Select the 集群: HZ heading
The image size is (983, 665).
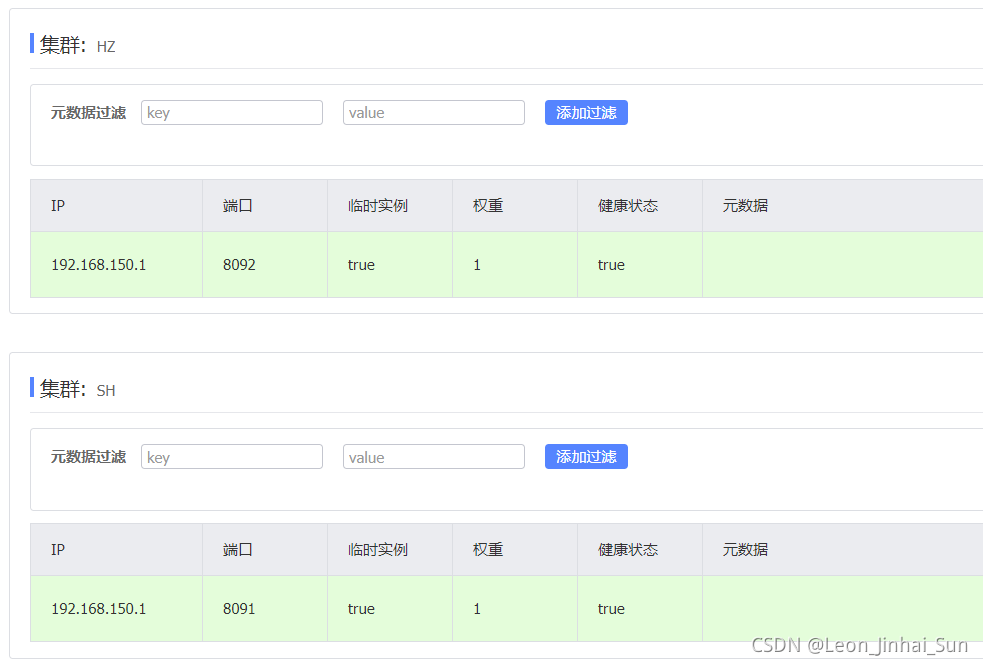coord(77,45)
